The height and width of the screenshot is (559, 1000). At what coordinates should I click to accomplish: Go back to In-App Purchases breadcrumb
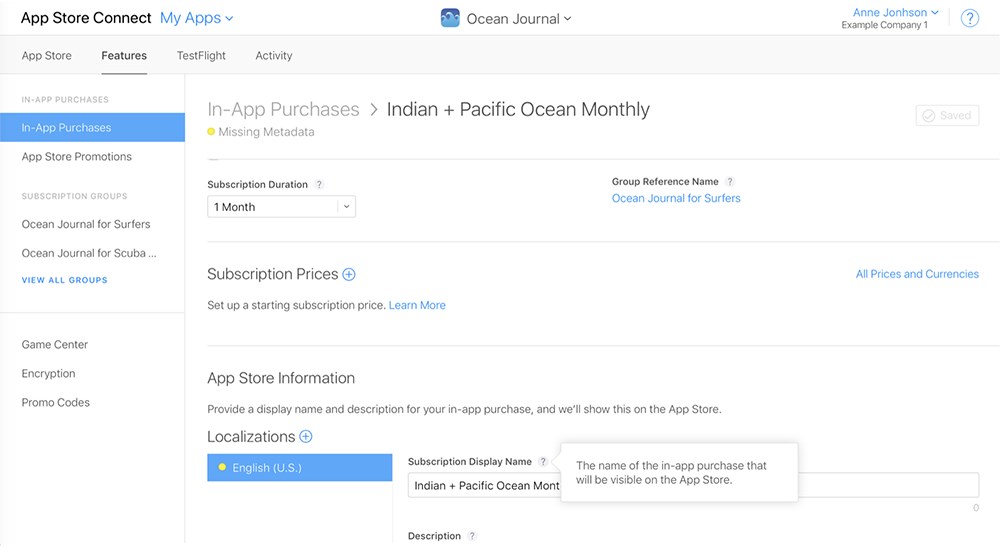[283, 109]
